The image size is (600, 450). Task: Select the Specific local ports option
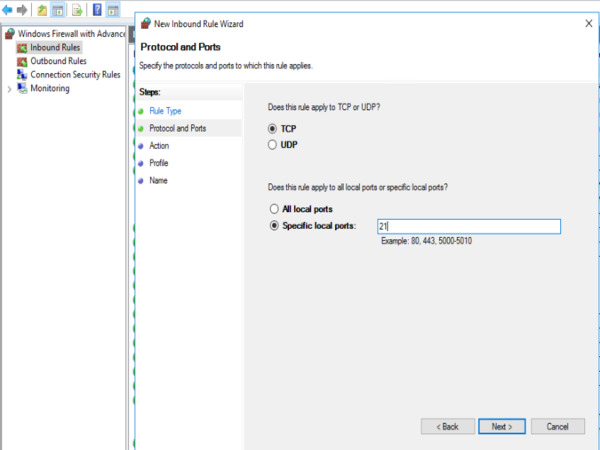click(x=273, y=226)
